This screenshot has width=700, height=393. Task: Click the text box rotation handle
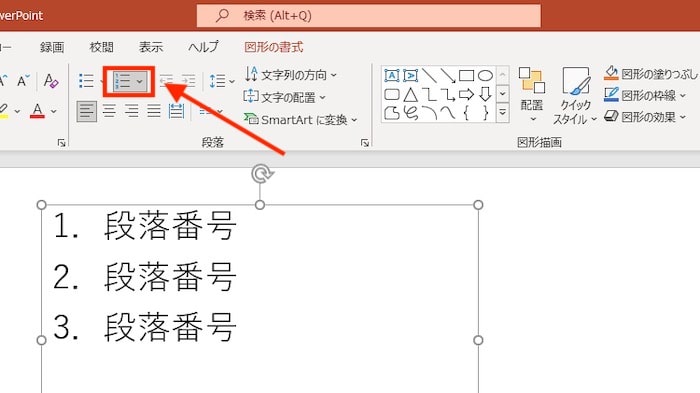262,174
